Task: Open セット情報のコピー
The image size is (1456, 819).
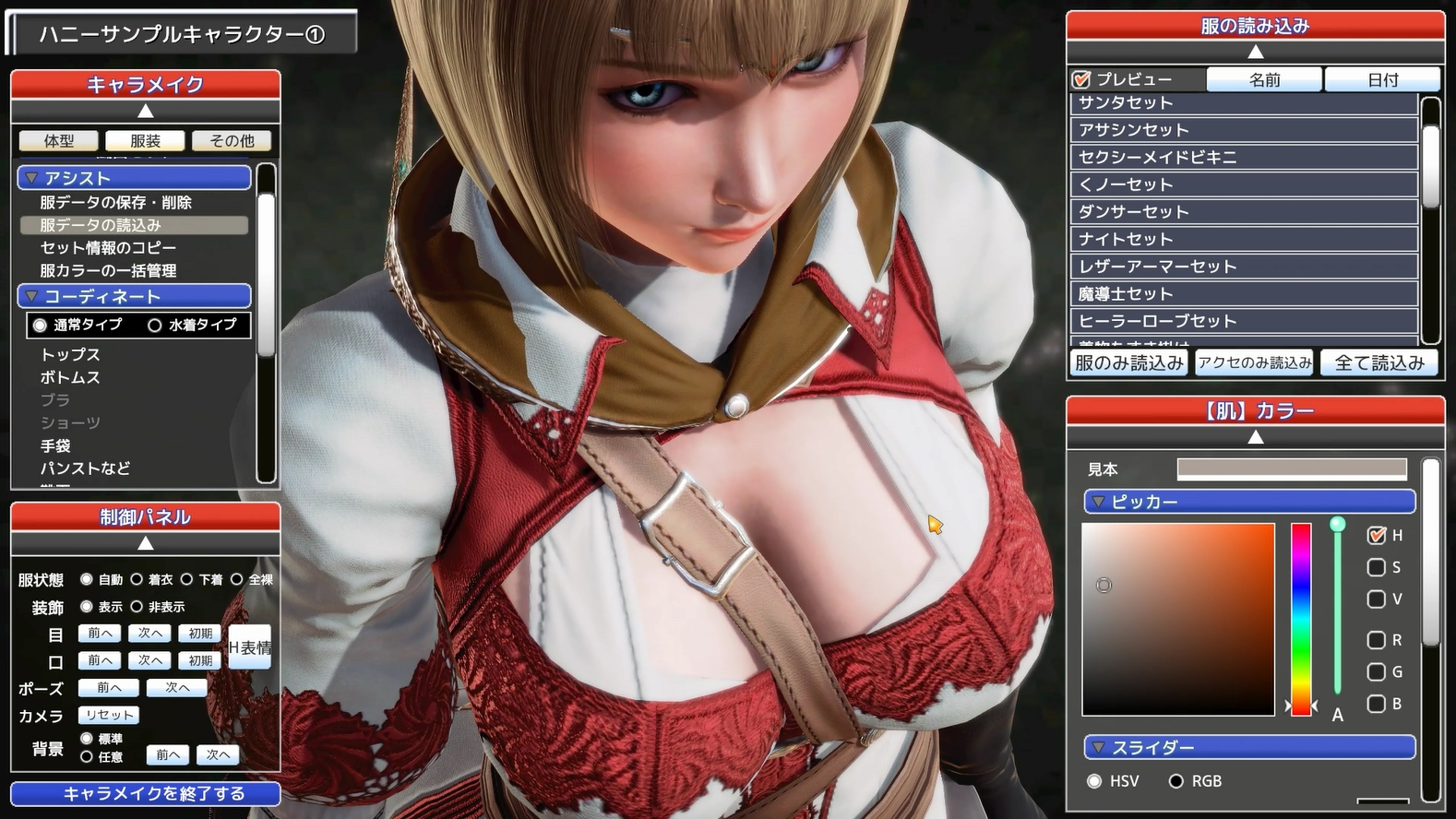Action: pos(108,247)
